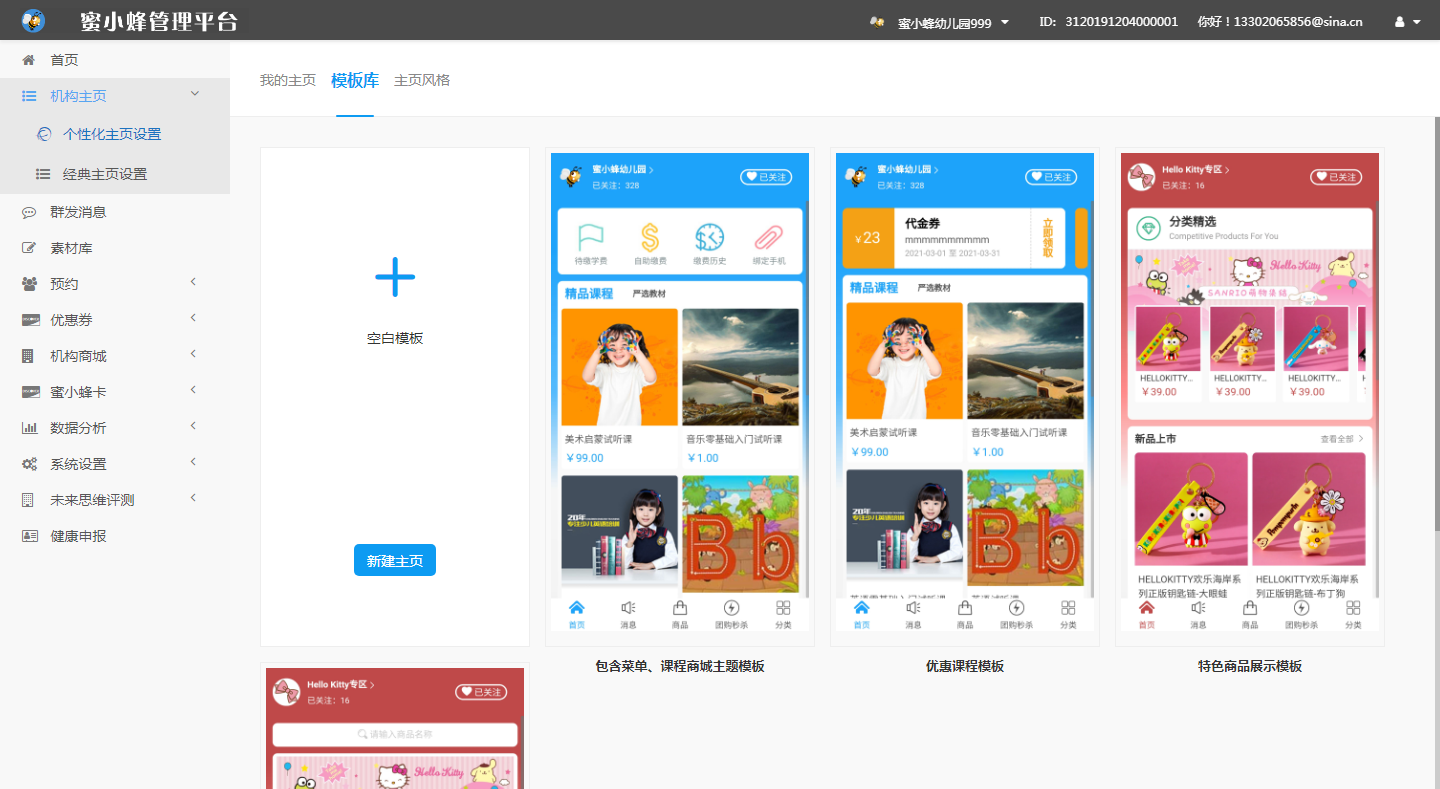Image resolution: width=1440 pixels, height=789 pixels.
Task: Select 精品课程 tab in 优惠课程模板 preview
Action: tap(874, 288)
